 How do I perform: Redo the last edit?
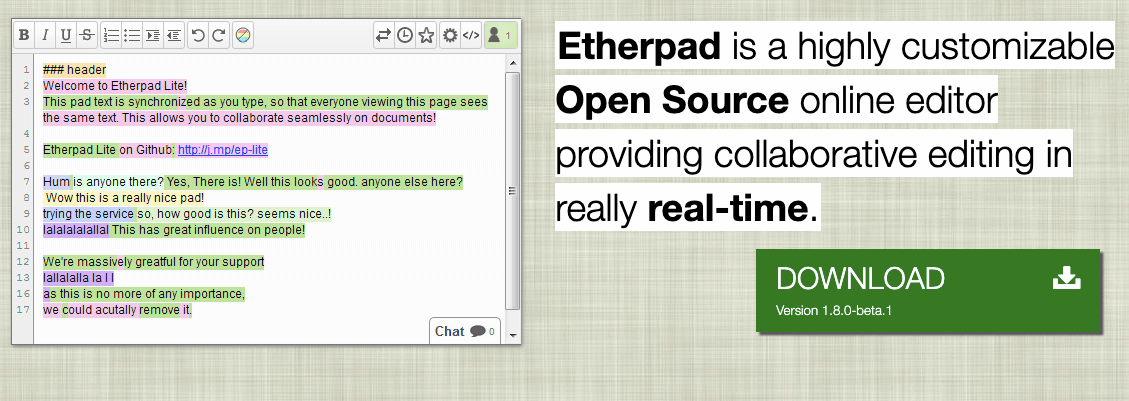coord(219,35)
